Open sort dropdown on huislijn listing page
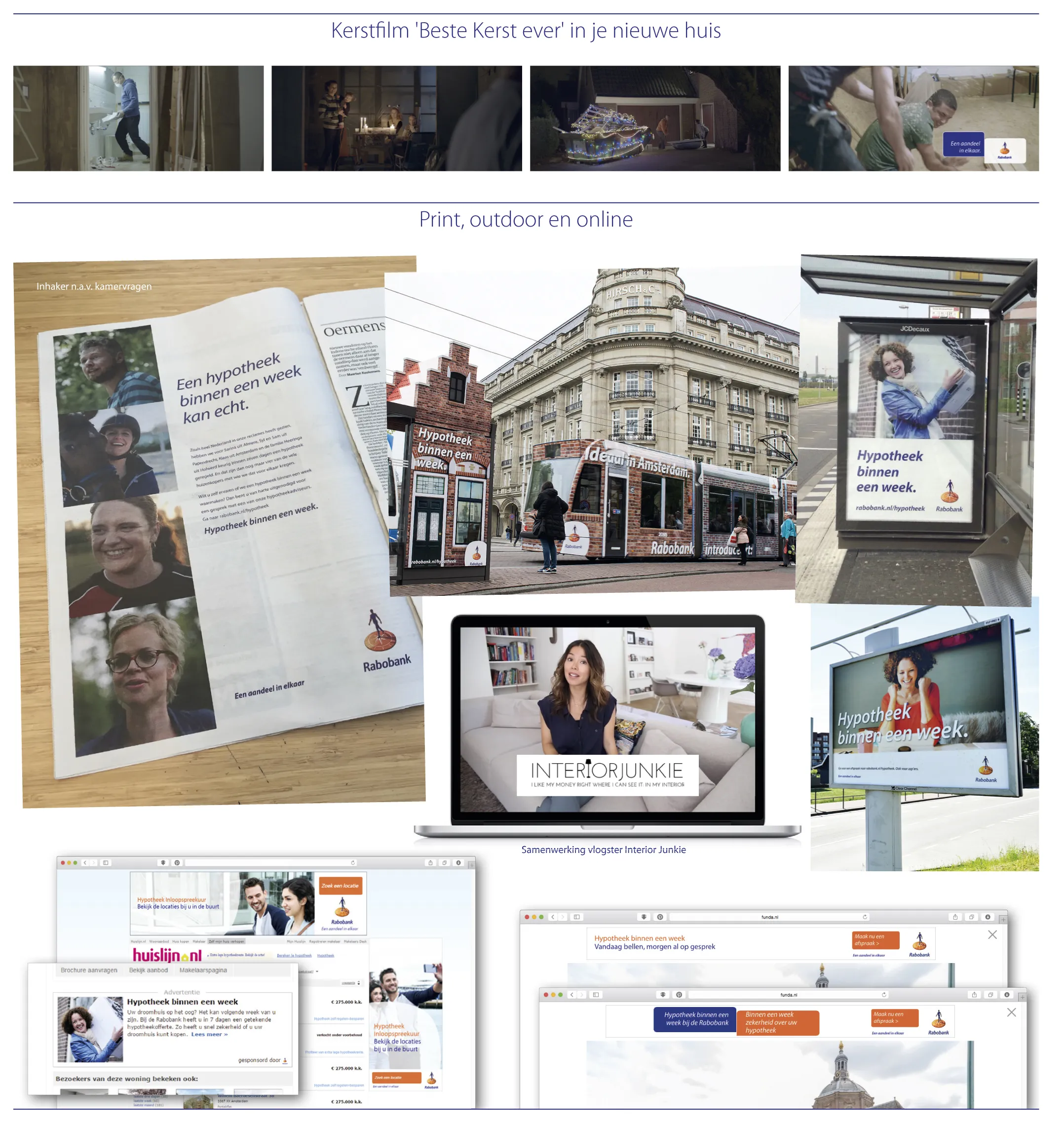Viewport: 1064px width, 1123px height. [350, 983]
